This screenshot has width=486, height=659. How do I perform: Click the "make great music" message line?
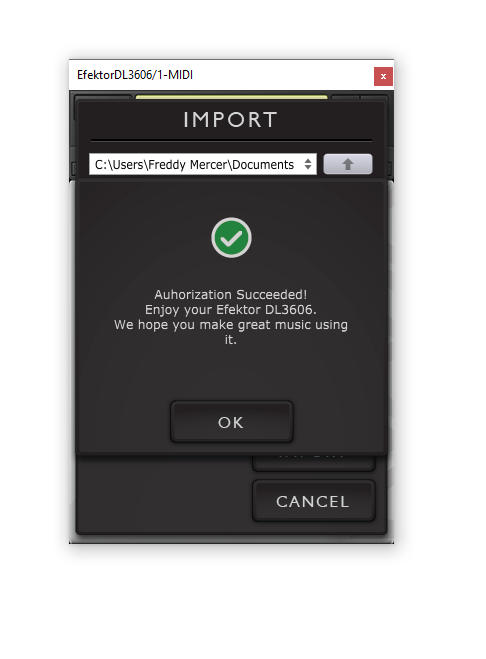[x=231, y=325]
